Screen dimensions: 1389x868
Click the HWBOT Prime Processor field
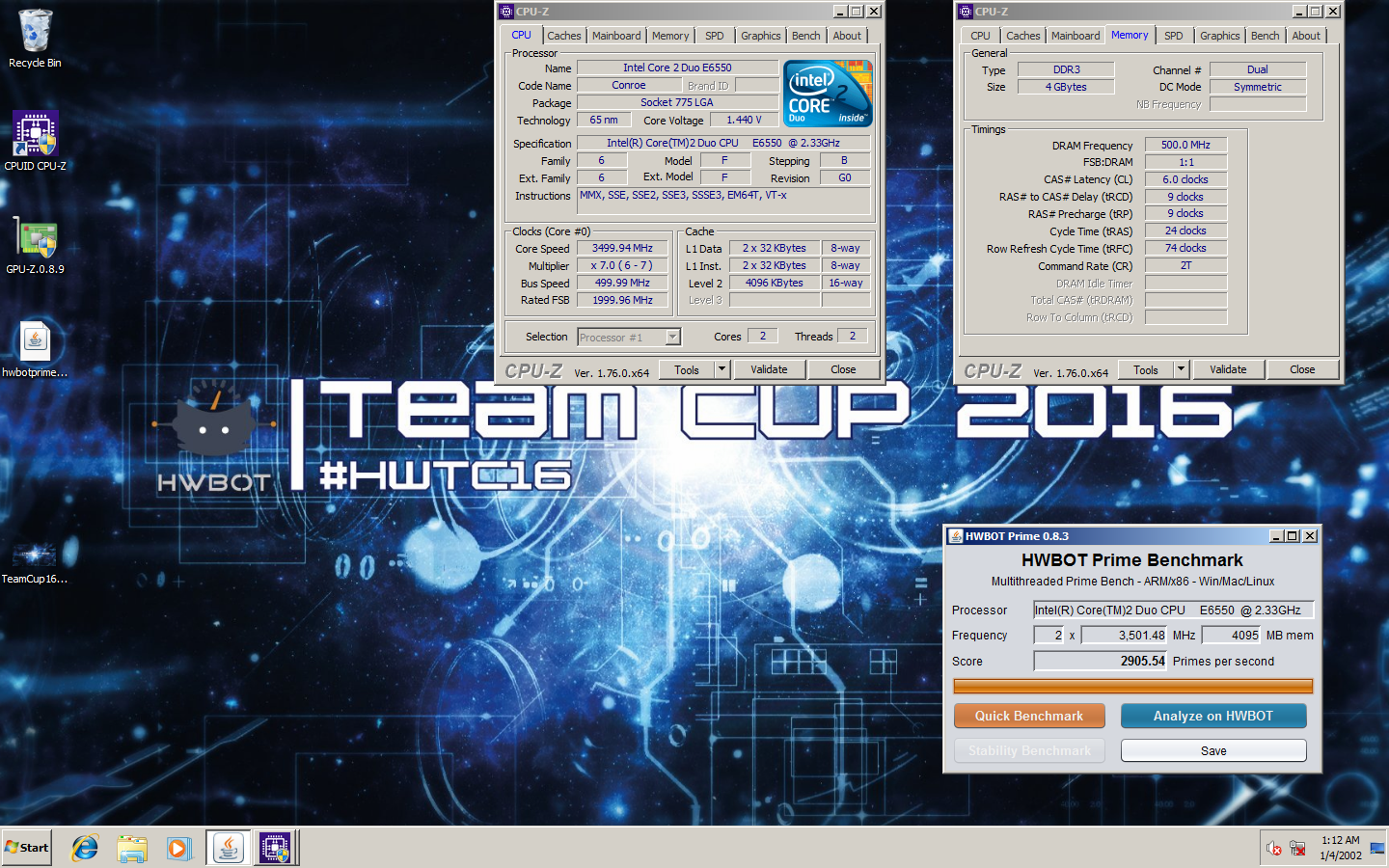tap(1173, 610)
